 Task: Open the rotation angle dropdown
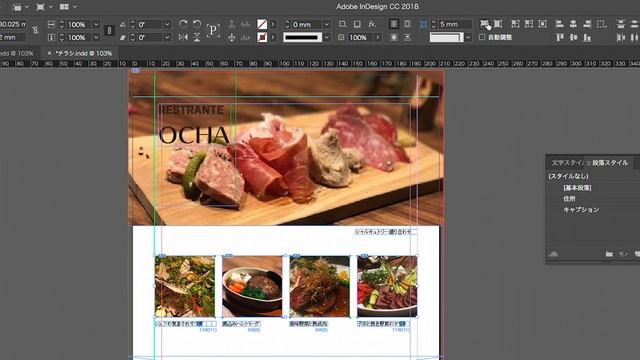point(167,24)
